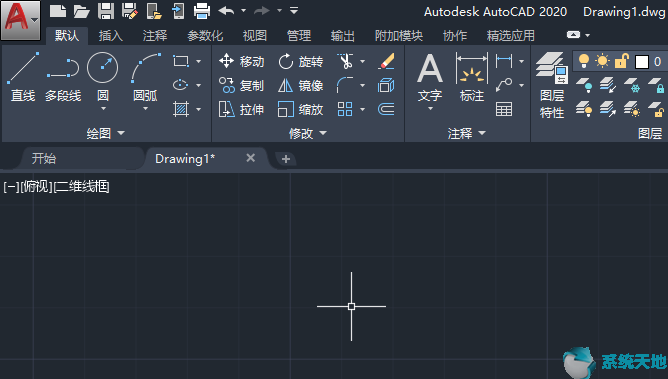Select the Line (直线) tool
This screenshot has height=379, width=668.
point(23,77)
